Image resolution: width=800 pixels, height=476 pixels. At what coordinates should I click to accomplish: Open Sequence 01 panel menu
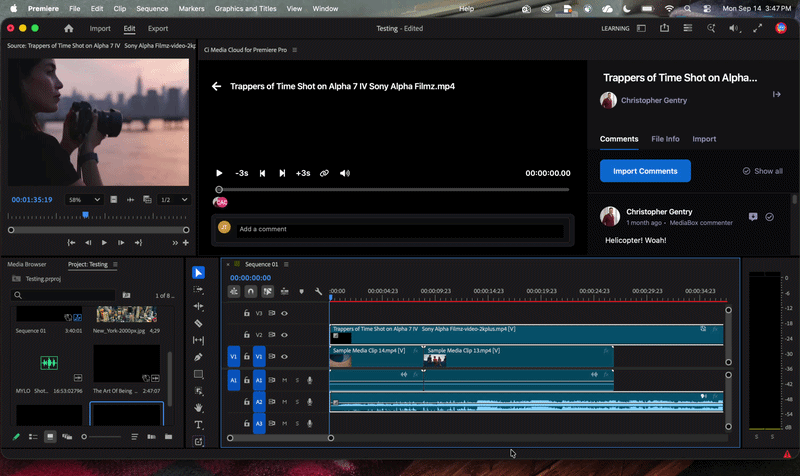pyautogui.click(x=286, y=264)
